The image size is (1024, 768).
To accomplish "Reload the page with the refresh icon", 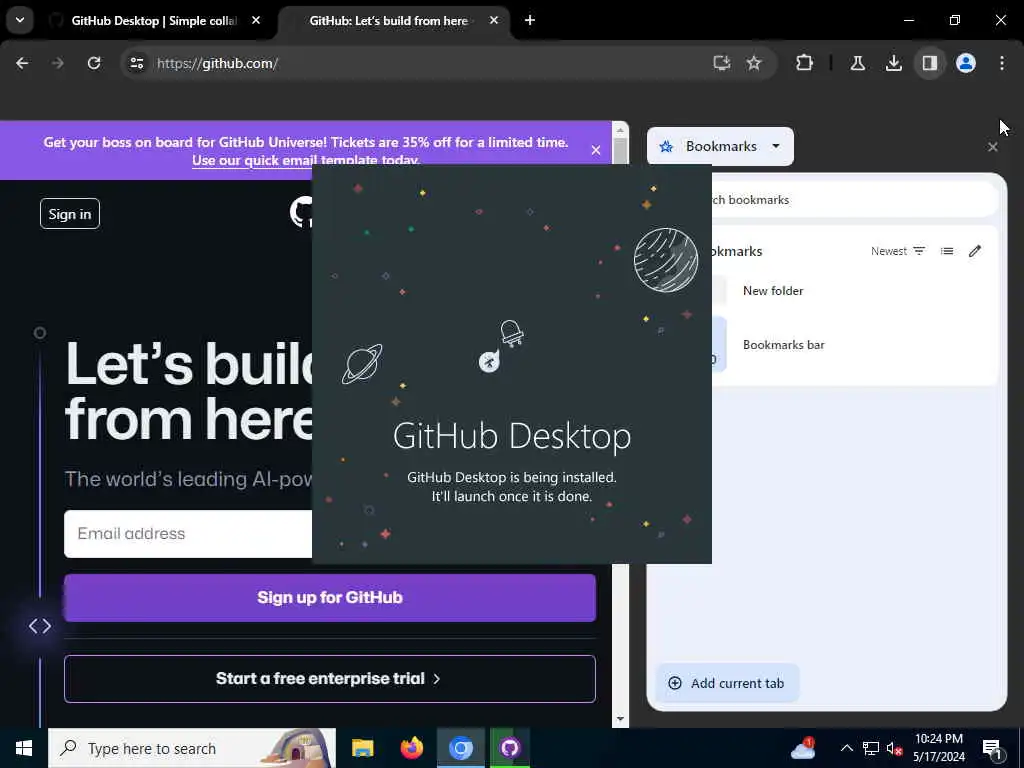I will [94, 63].
